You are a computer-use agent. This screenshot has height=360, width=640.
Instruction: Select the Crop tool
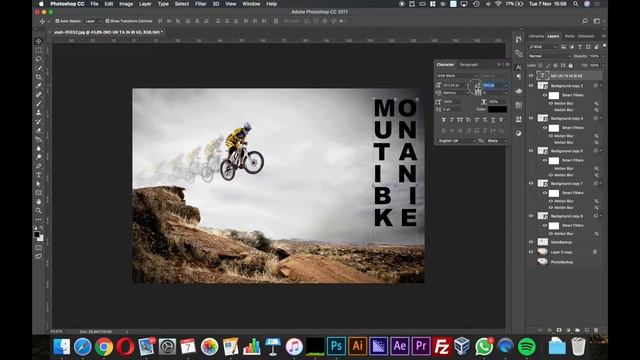(39, 77)
